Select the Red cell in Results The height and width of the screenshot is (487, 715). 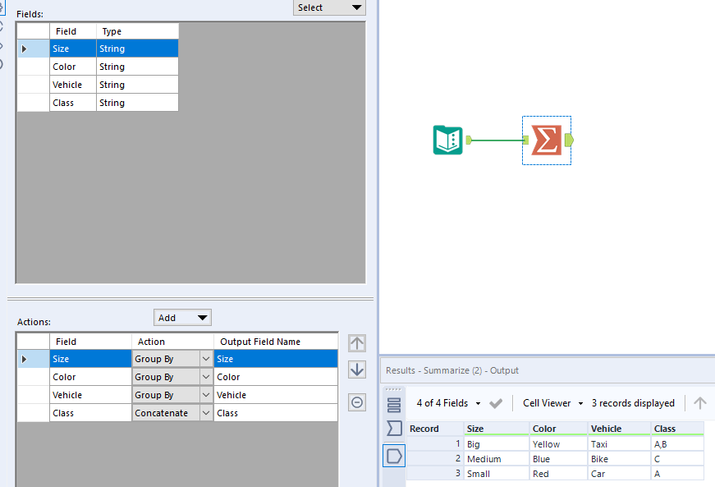coord(559,474)
